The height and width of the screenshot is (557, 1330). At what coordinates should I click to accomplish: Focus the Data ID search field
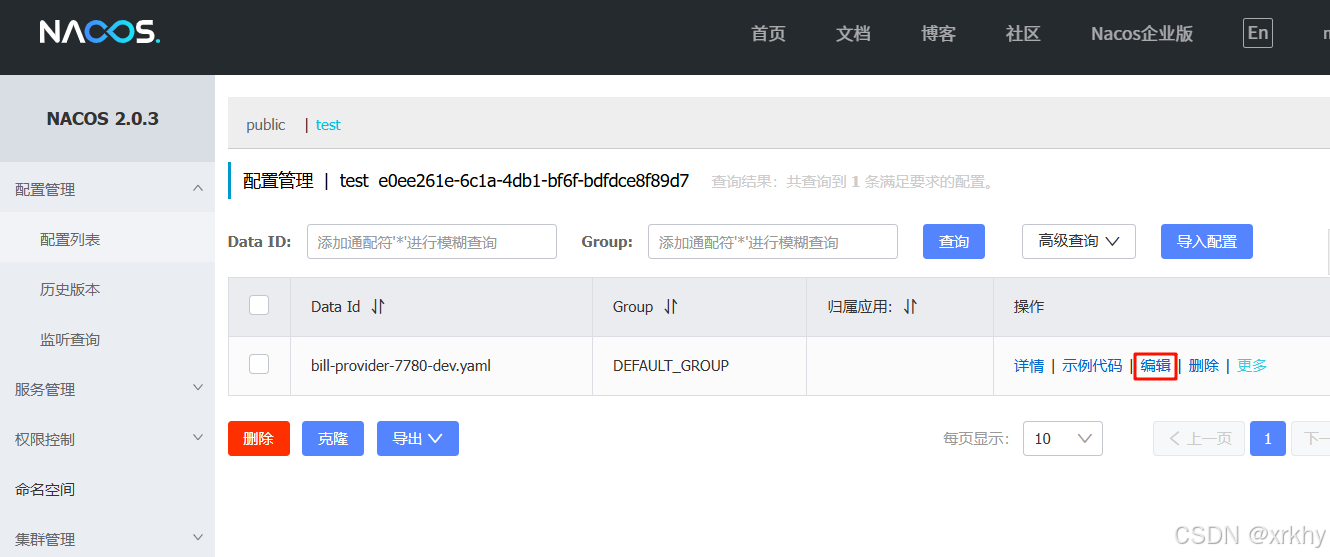[x=432, y=242]
